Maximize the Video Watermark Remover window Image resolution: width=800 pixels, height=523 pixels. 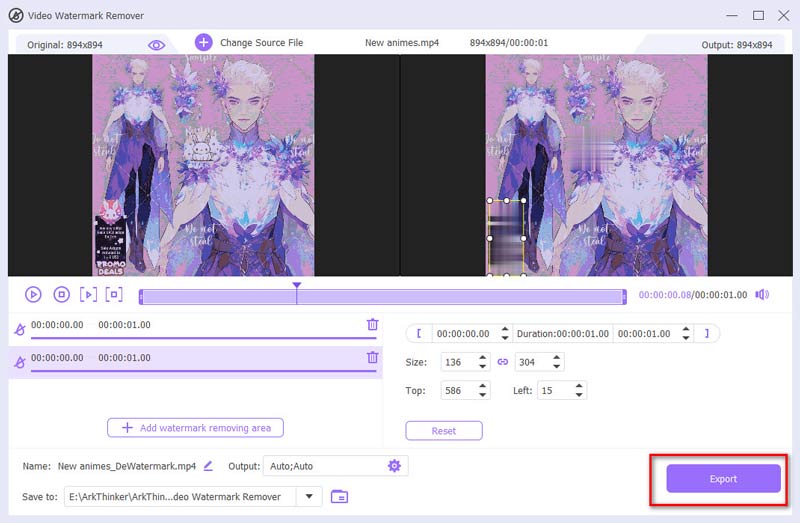click(x=758, y=15)
